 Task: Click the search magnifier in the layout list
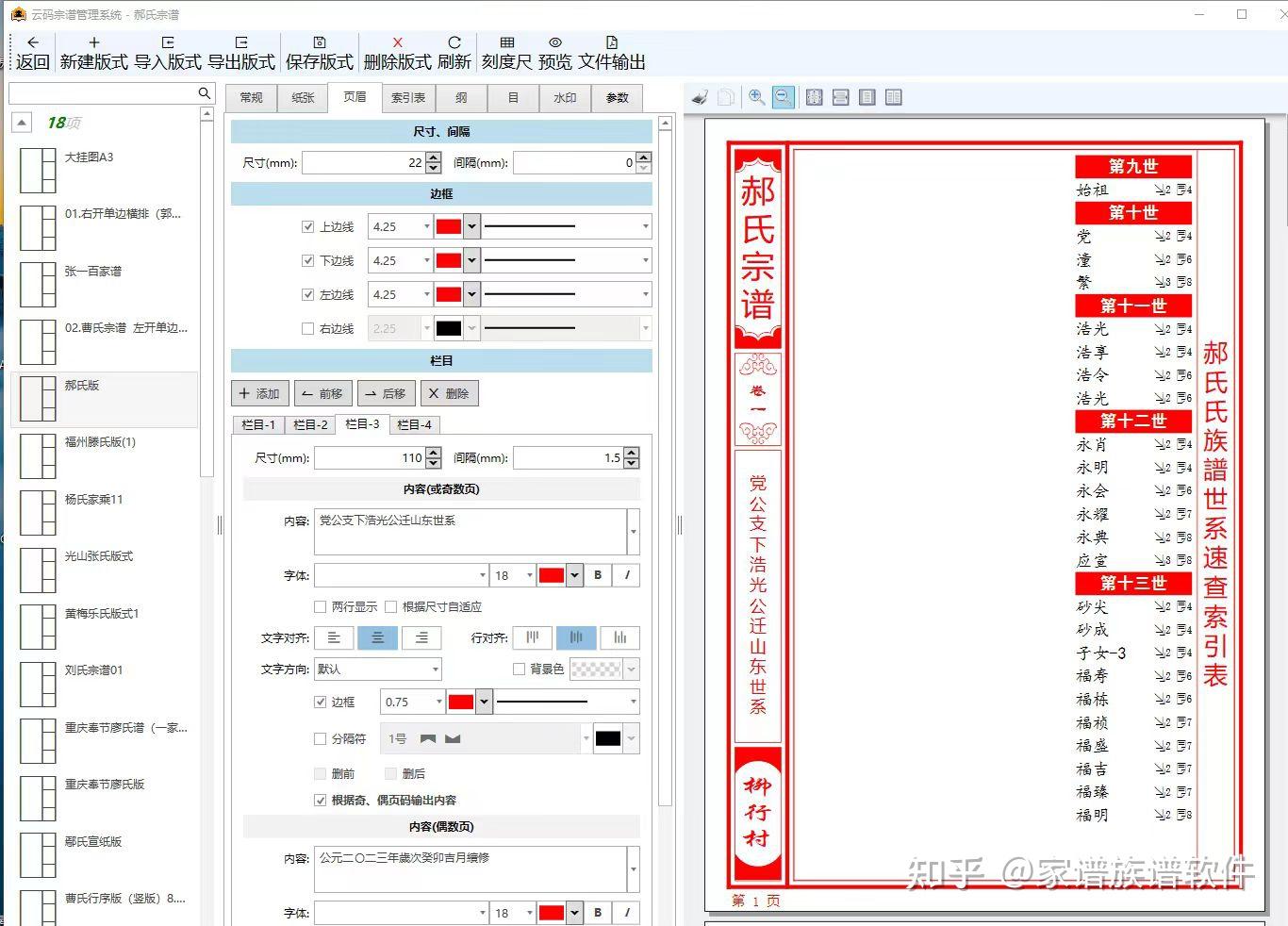[x=205, y=93]
